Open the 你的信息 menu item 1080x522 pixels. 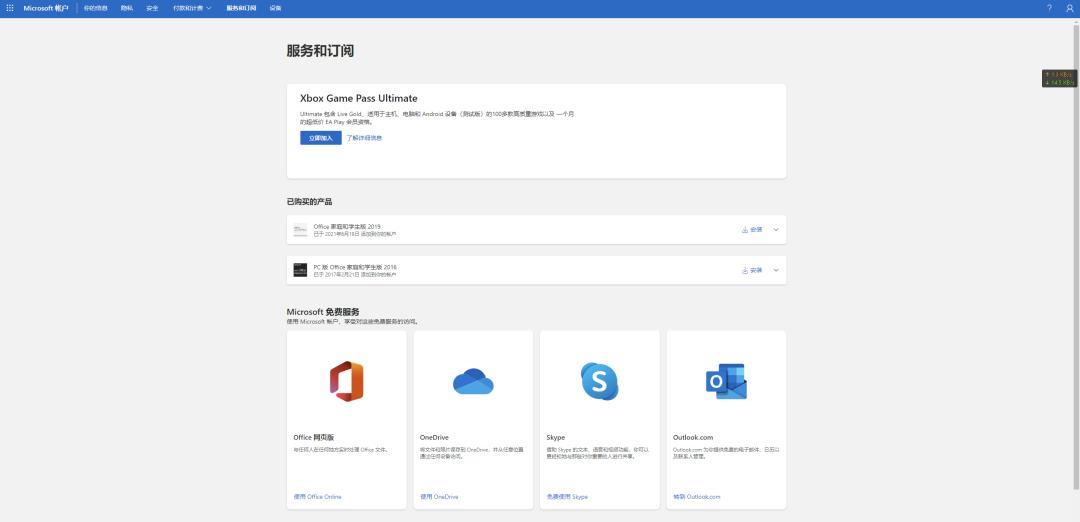pyautogui.click(x=96, y=8)
